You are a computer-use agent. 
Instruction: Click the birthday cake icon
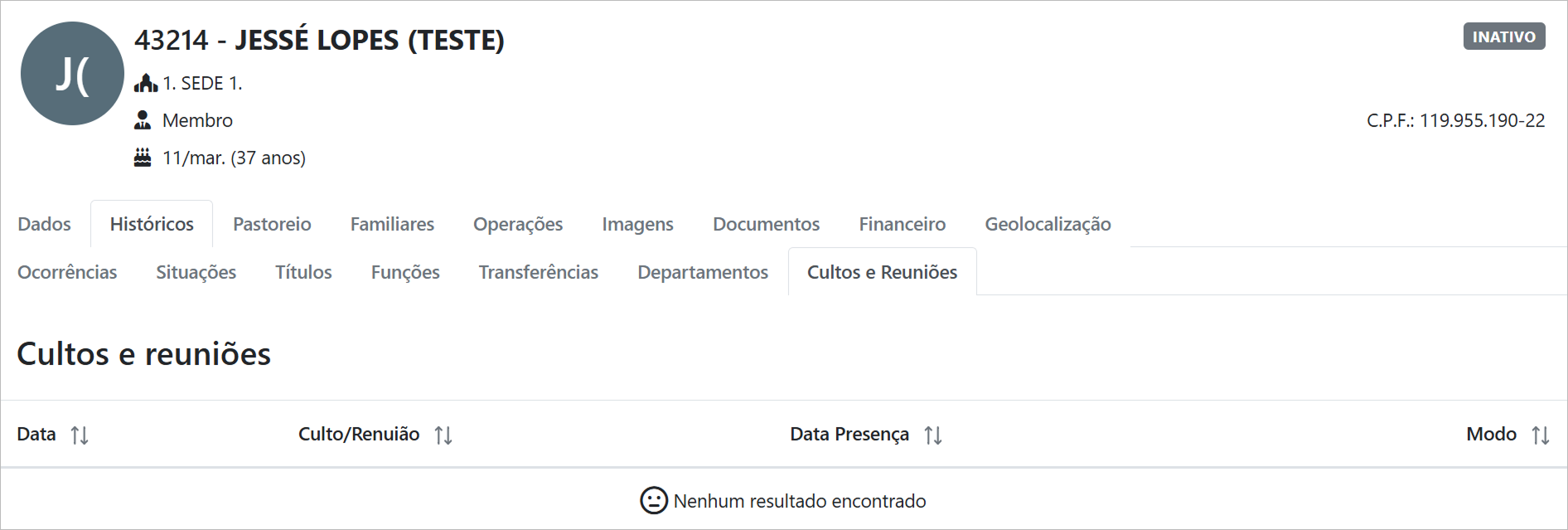point(143,158)
